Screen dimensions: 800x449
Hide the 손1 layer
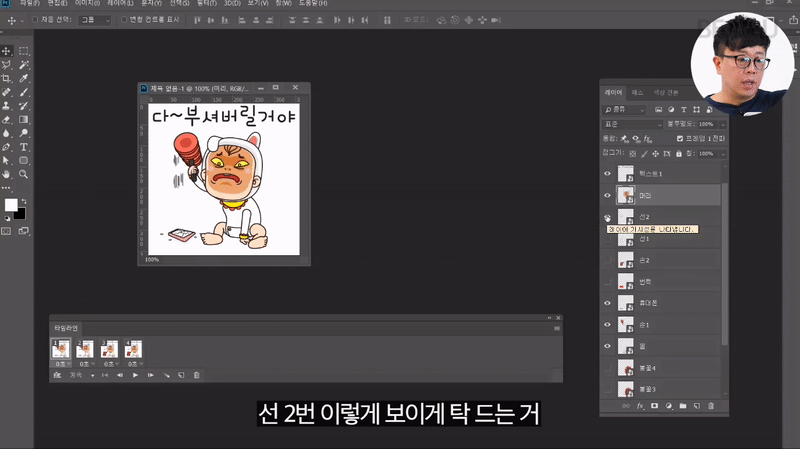(x=607, y=325)
